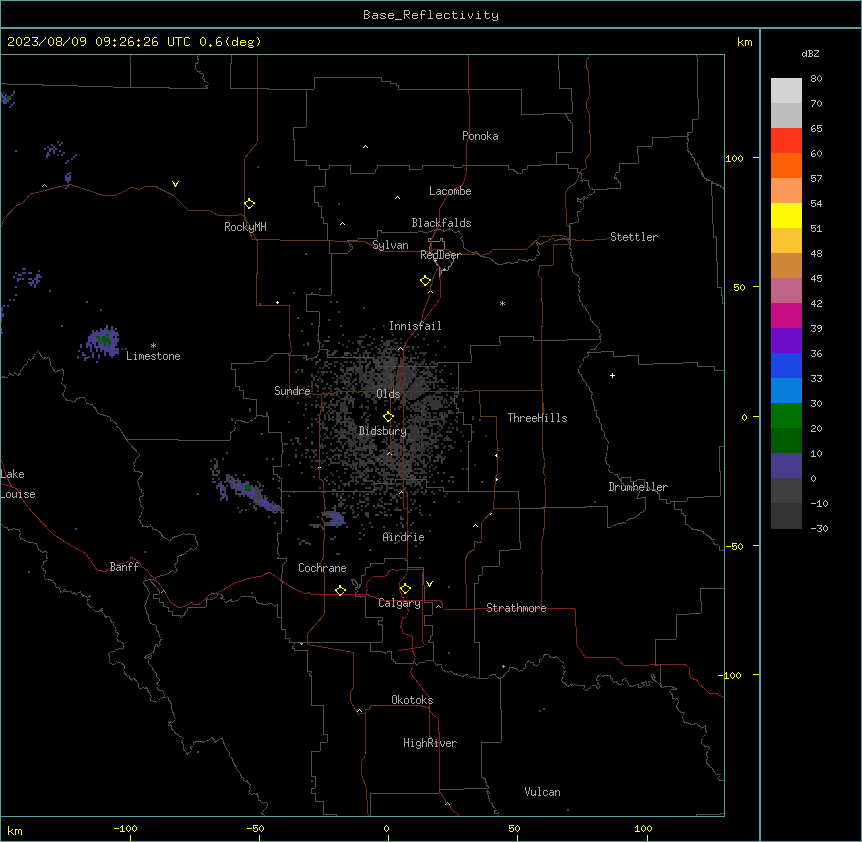
Task: Click the yellow V marker northwest of RockyMH
Action: [x=175, y=184]
